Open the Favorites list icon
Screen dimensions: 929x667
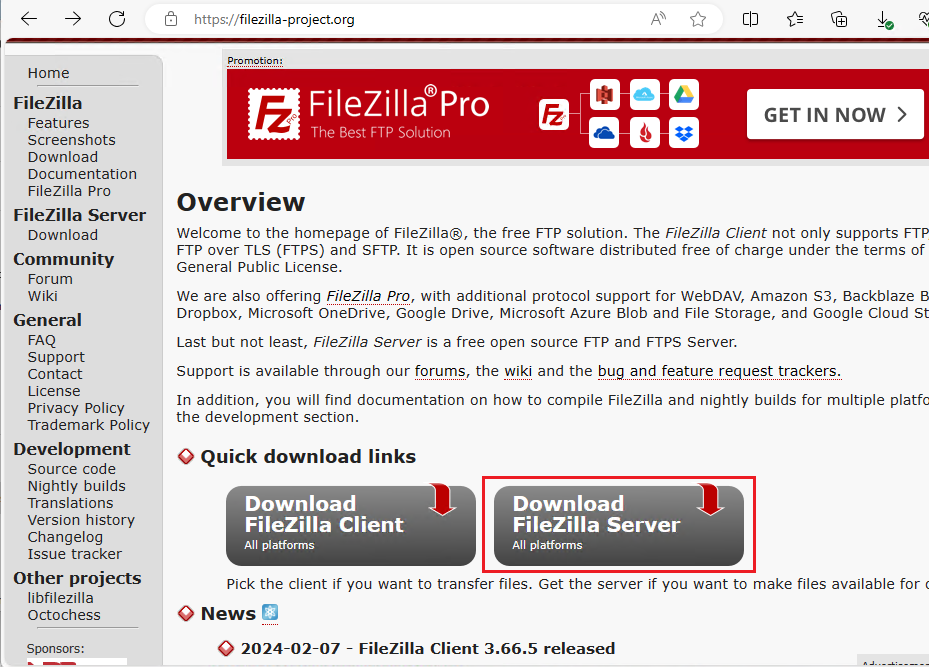coord(795,19)
